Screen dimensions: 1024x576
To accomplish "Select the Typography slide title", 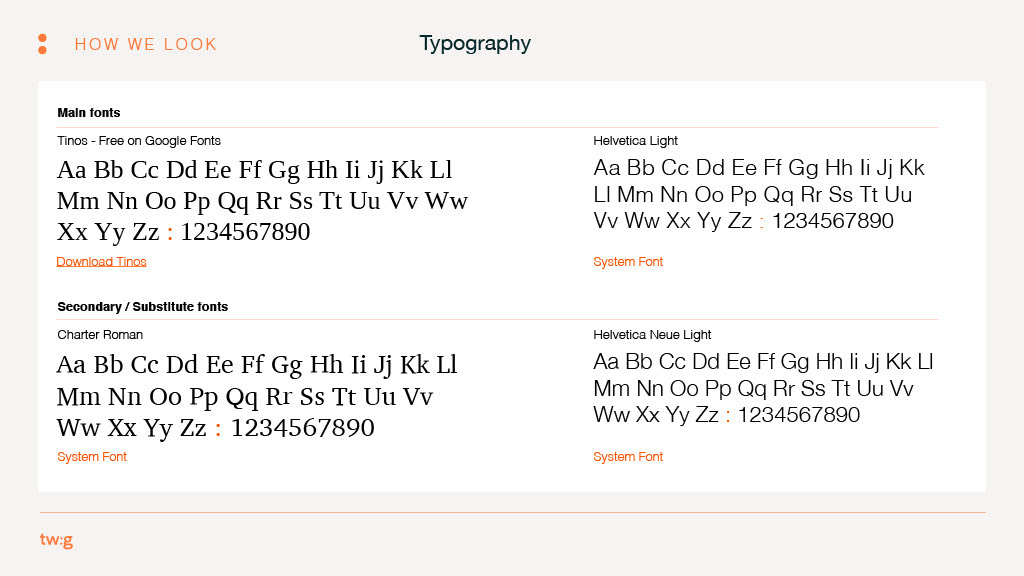I will [x=475, y=44].
